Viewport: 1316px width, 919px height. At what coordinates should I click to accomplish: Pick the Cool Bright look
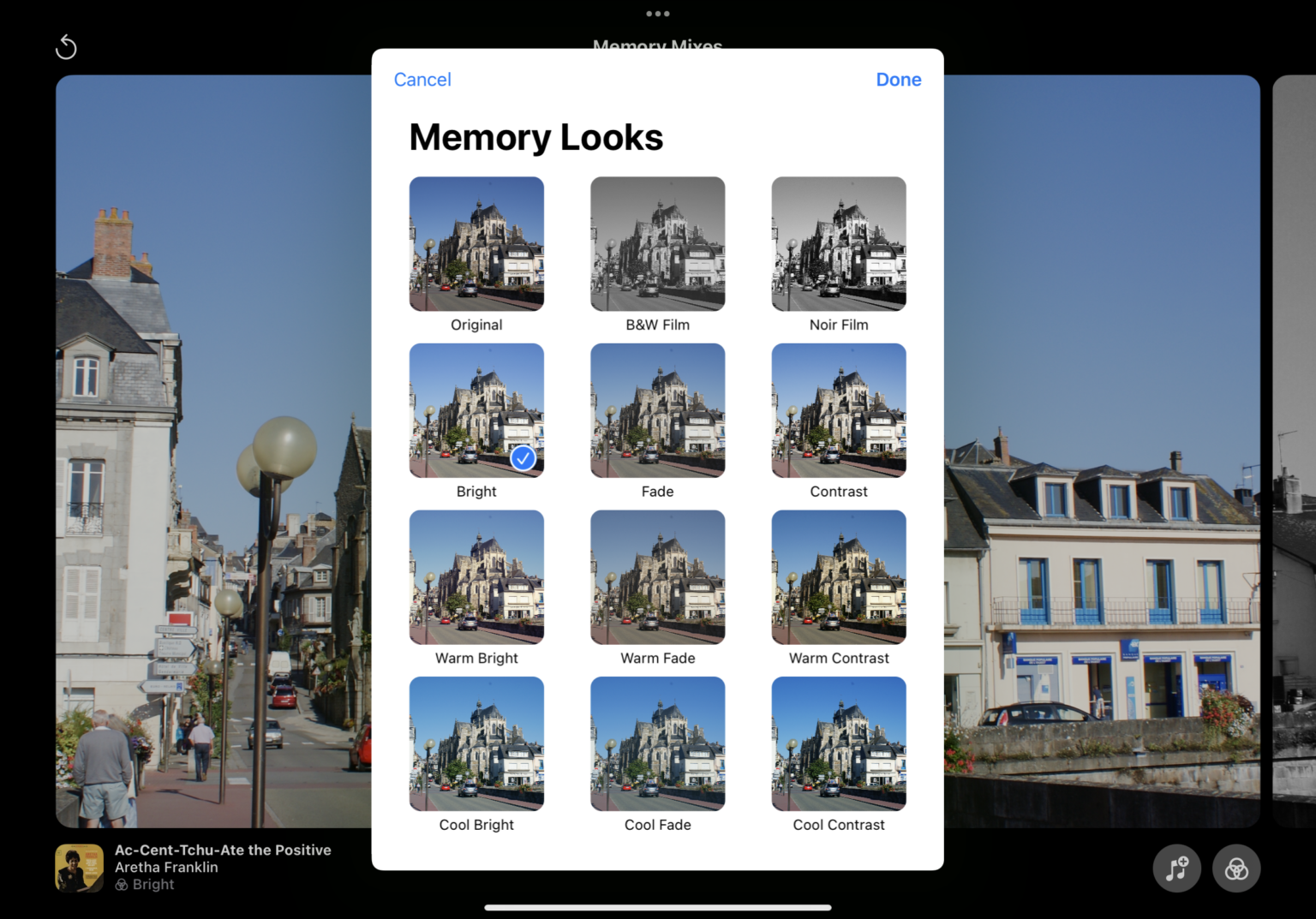click(x=476, y=743)
